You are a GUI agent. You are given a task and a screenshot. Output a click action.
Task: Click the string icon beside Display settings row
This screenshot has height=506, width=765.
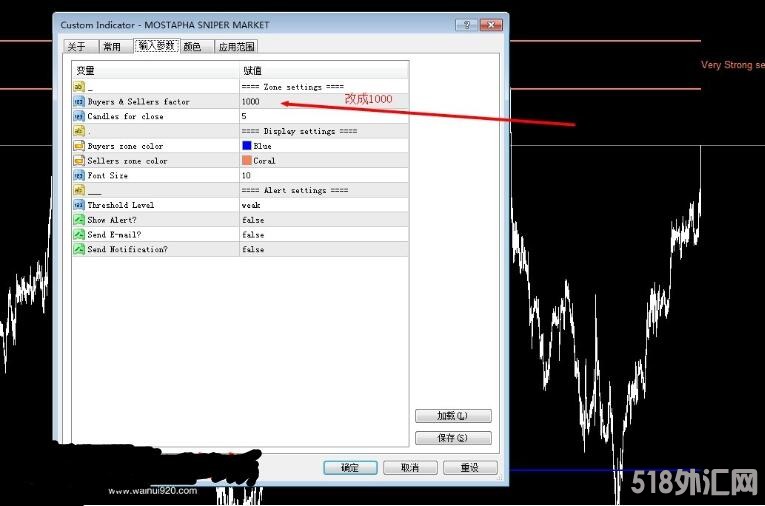point(79,131)
